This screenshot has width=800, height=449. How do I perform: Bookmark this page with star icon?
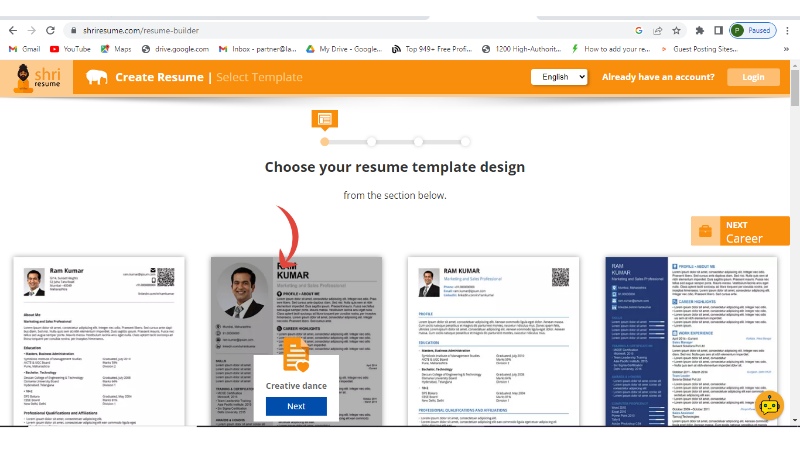pos(676,30)
